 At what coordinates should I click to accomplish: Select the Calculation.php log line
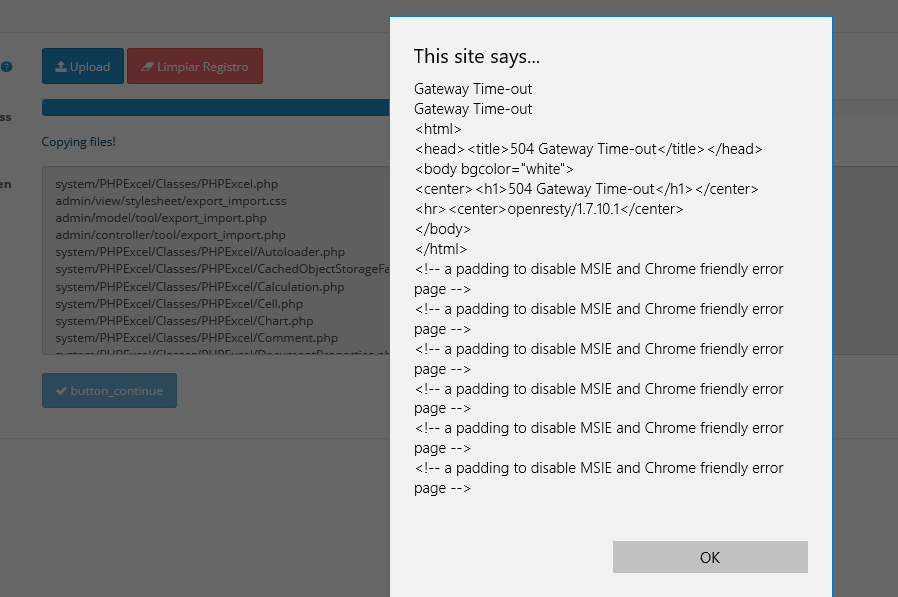[x=200, y=287]
